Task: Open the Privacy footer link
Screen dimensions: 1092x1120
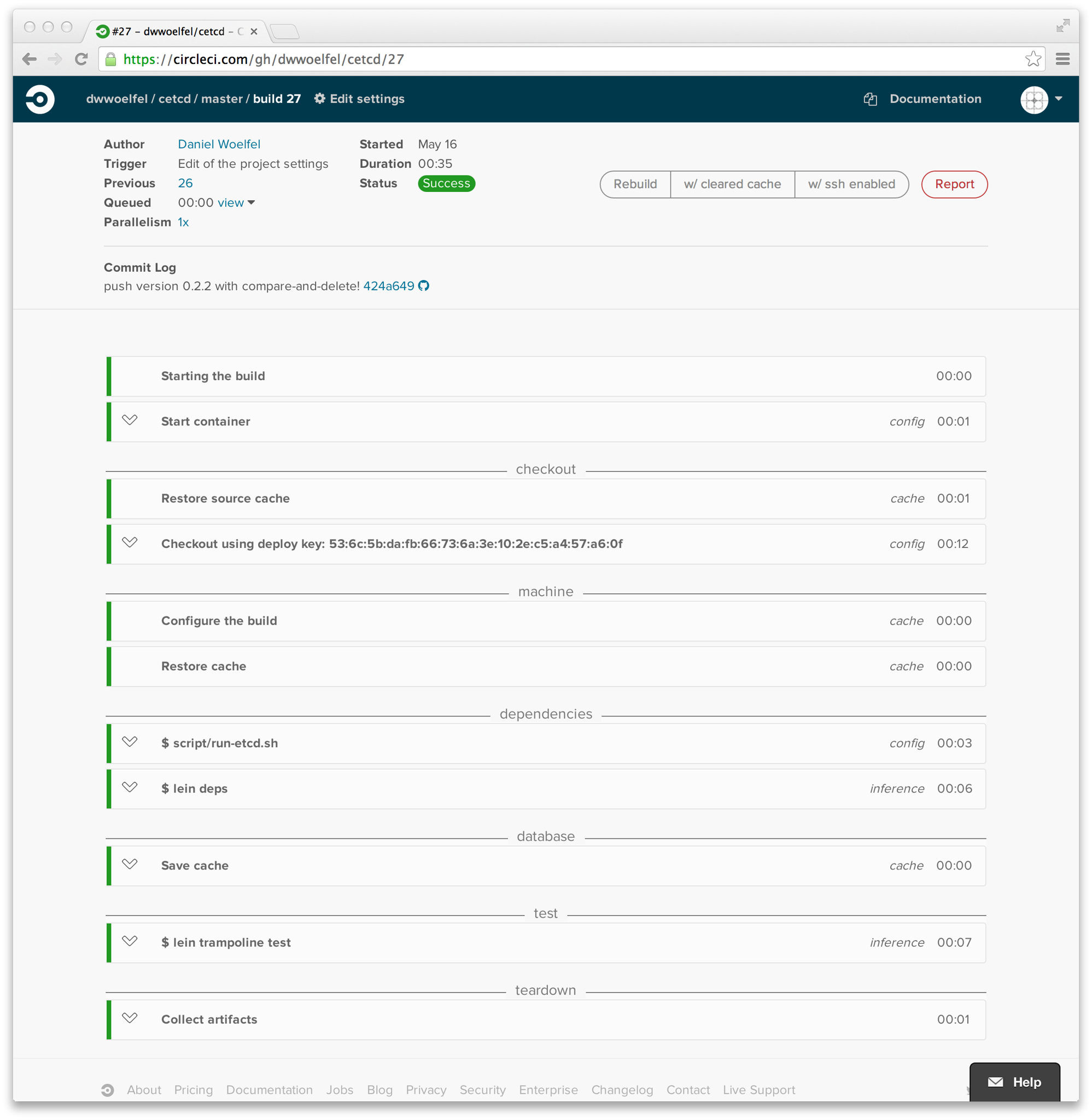Action: click(426, 1089)
